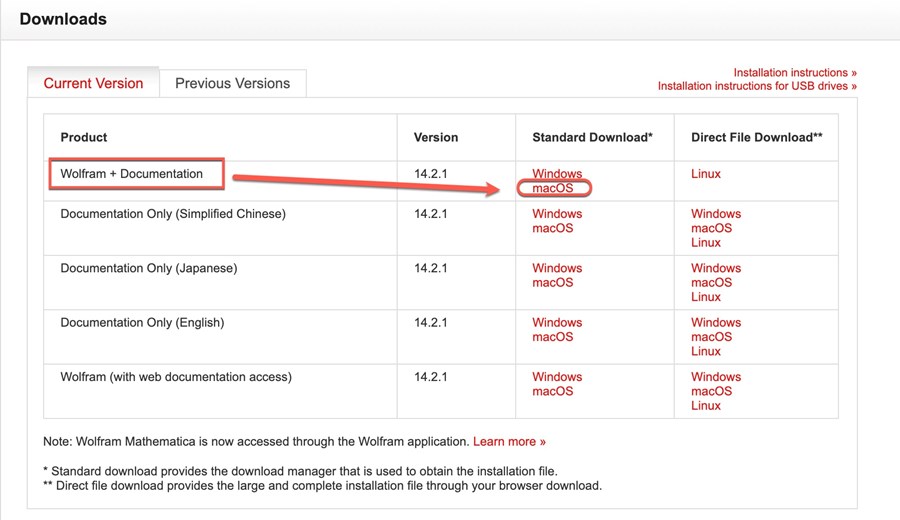Select Documentation Only (English) product text
The width and height of the screenshot is (900, 520).
(142, 322)
